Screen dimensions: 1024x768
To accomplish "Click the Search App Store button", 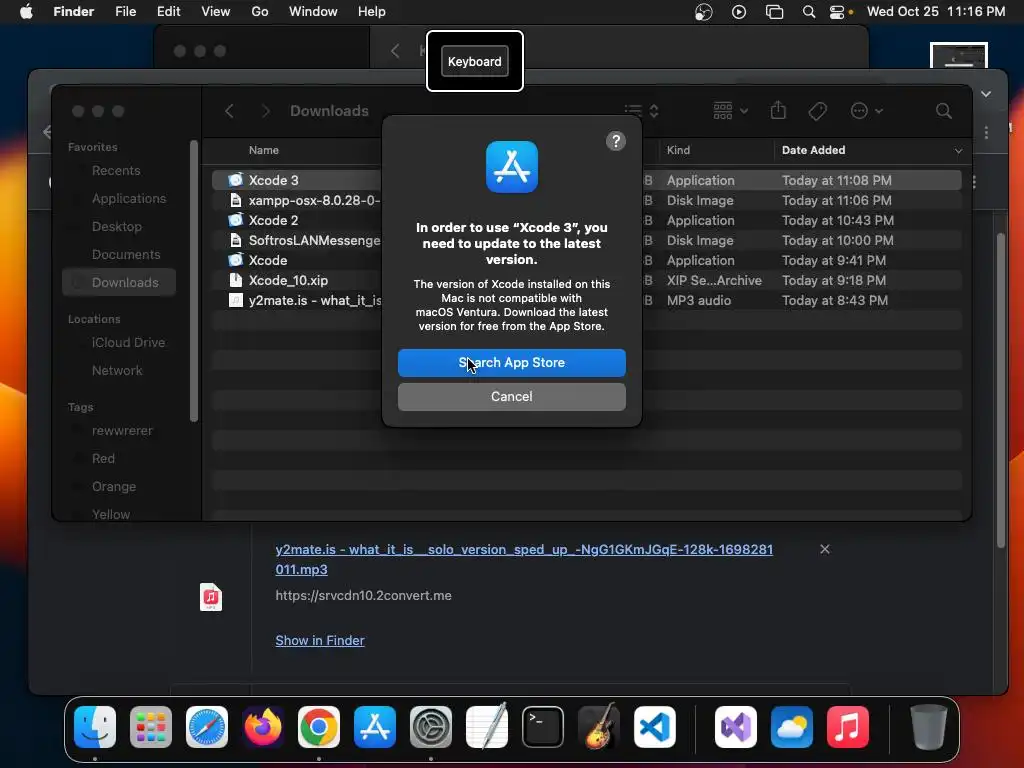I will [511, 362].
